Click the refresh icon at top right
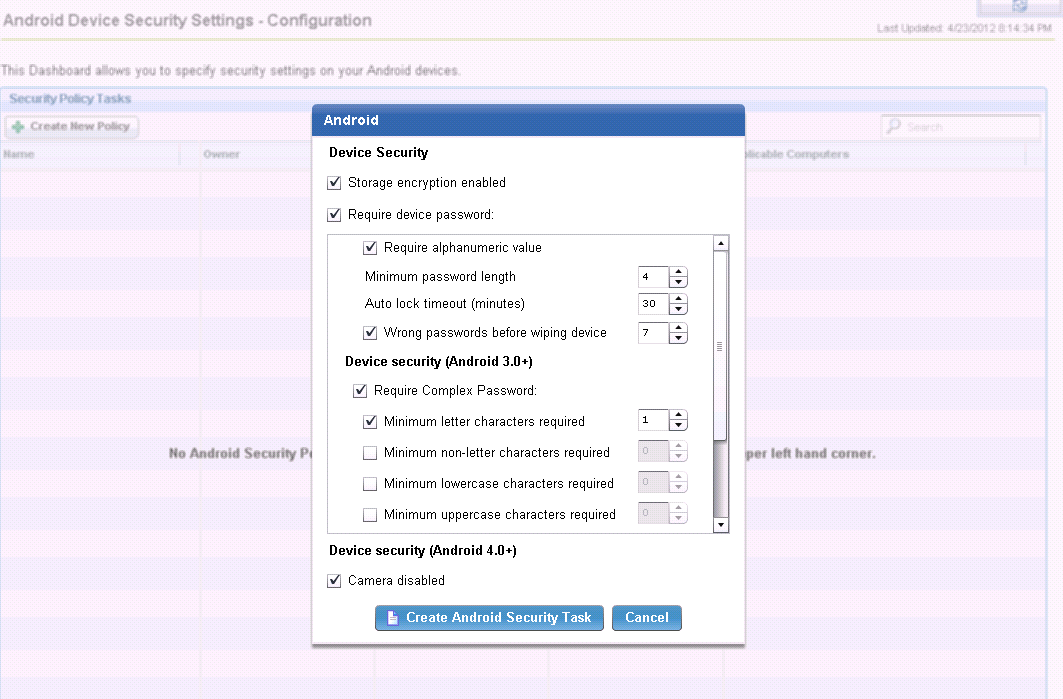1063x699 pixels. coord(1020,6)
